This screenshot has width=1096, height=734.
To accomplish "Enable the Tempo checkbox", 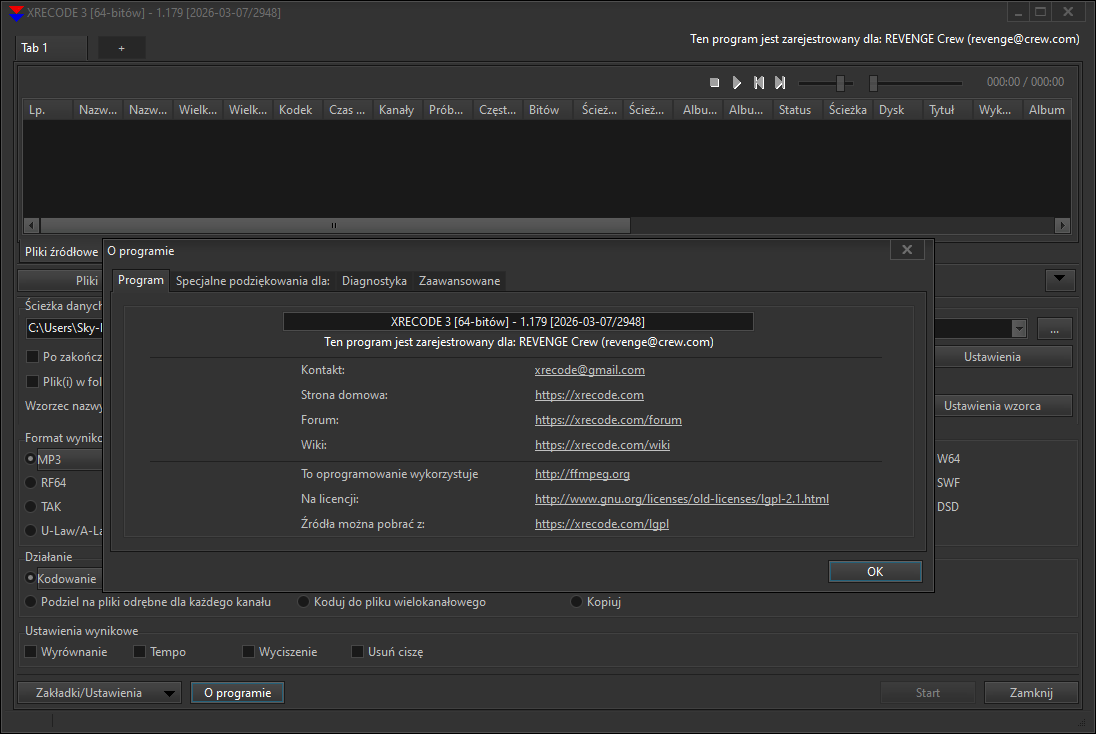I will point(139,652).
